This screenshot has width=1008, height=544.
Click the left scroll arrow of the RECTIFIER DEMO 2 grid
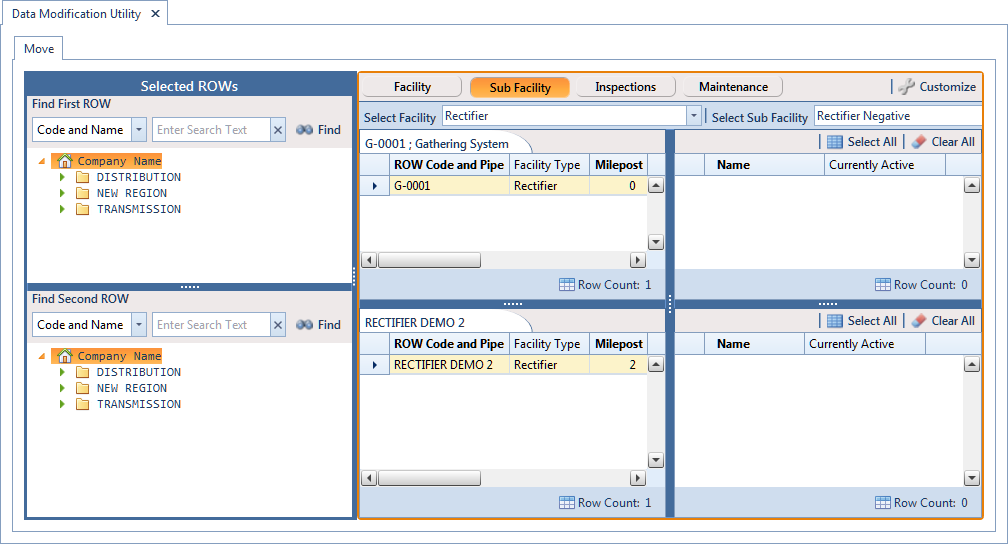coord(369,478)
